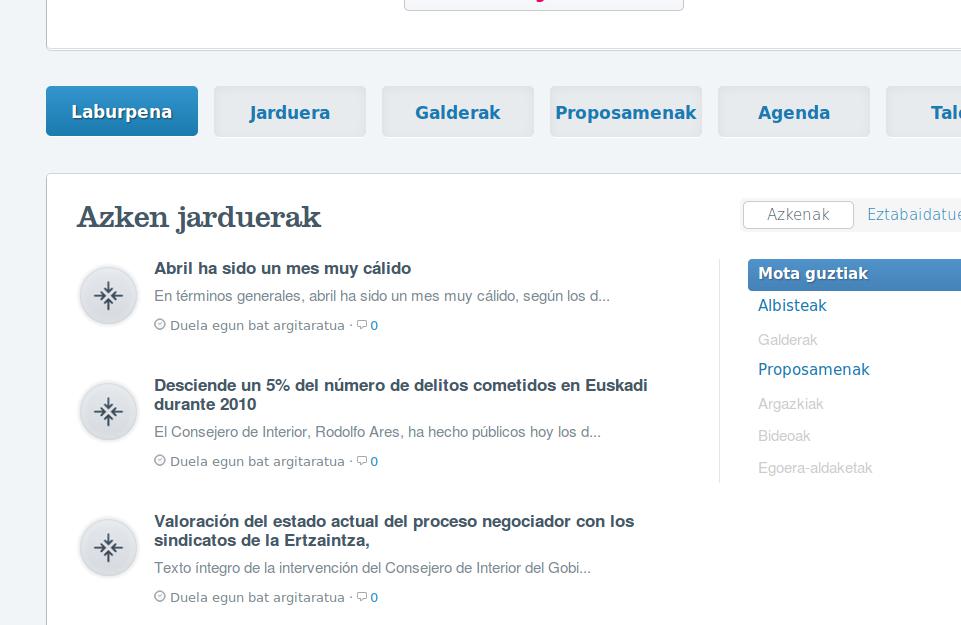Open the article 'Abril ha sido un mes muy cálido'
Image resolution: width=961 pixels, height=625 pixels.
pyautogui.click(x=282, y=269)
